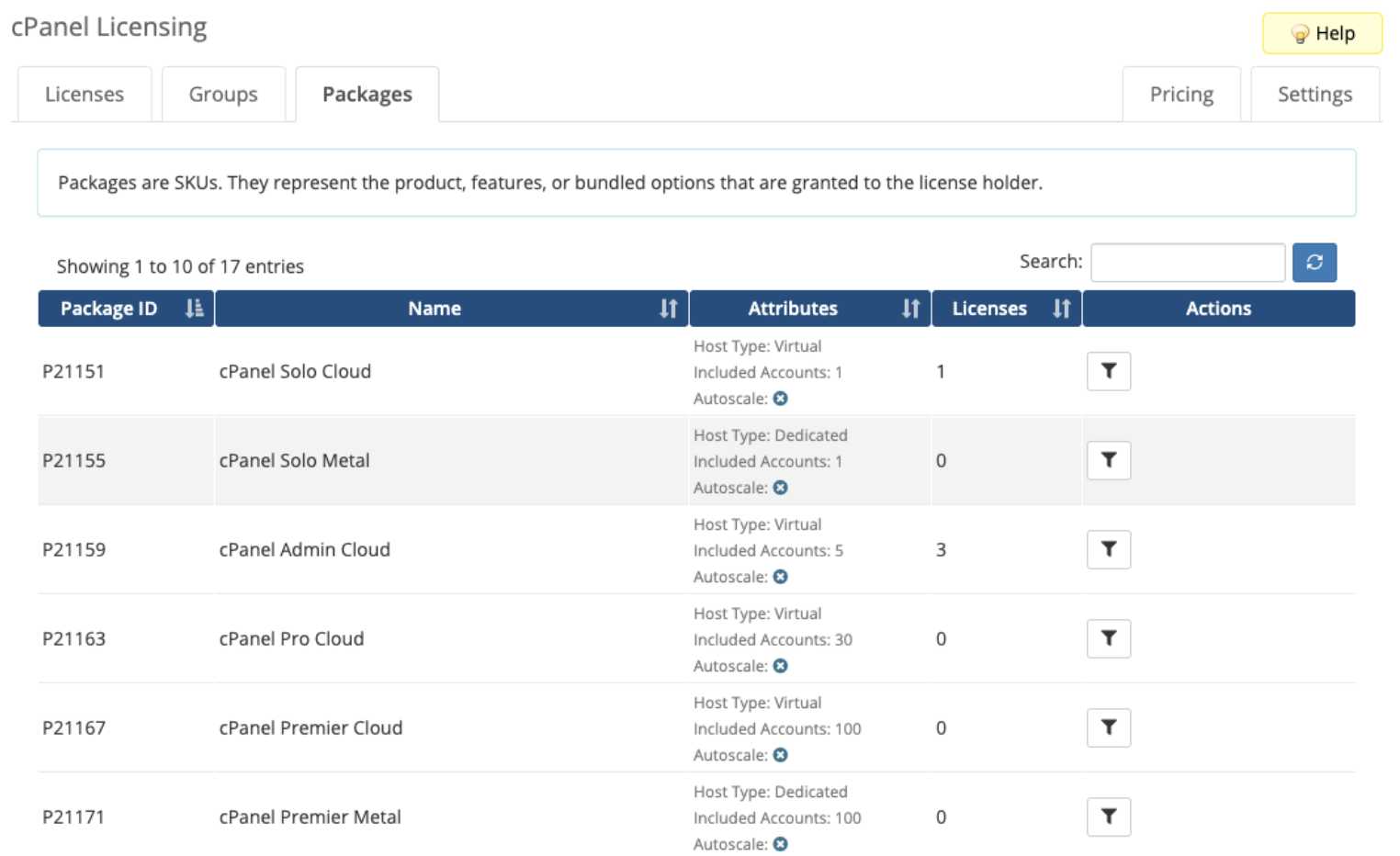Open the Settings tab
Screen dimensions: 1400x856
click(x=1315, y=95)
